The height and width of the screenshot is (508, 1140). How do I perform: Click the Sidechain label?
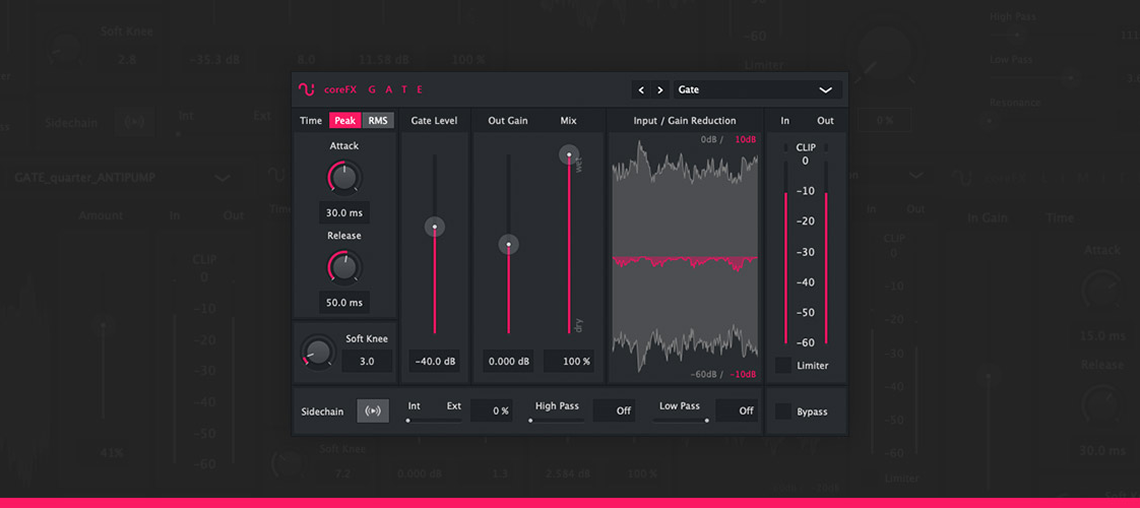[322, 411]
